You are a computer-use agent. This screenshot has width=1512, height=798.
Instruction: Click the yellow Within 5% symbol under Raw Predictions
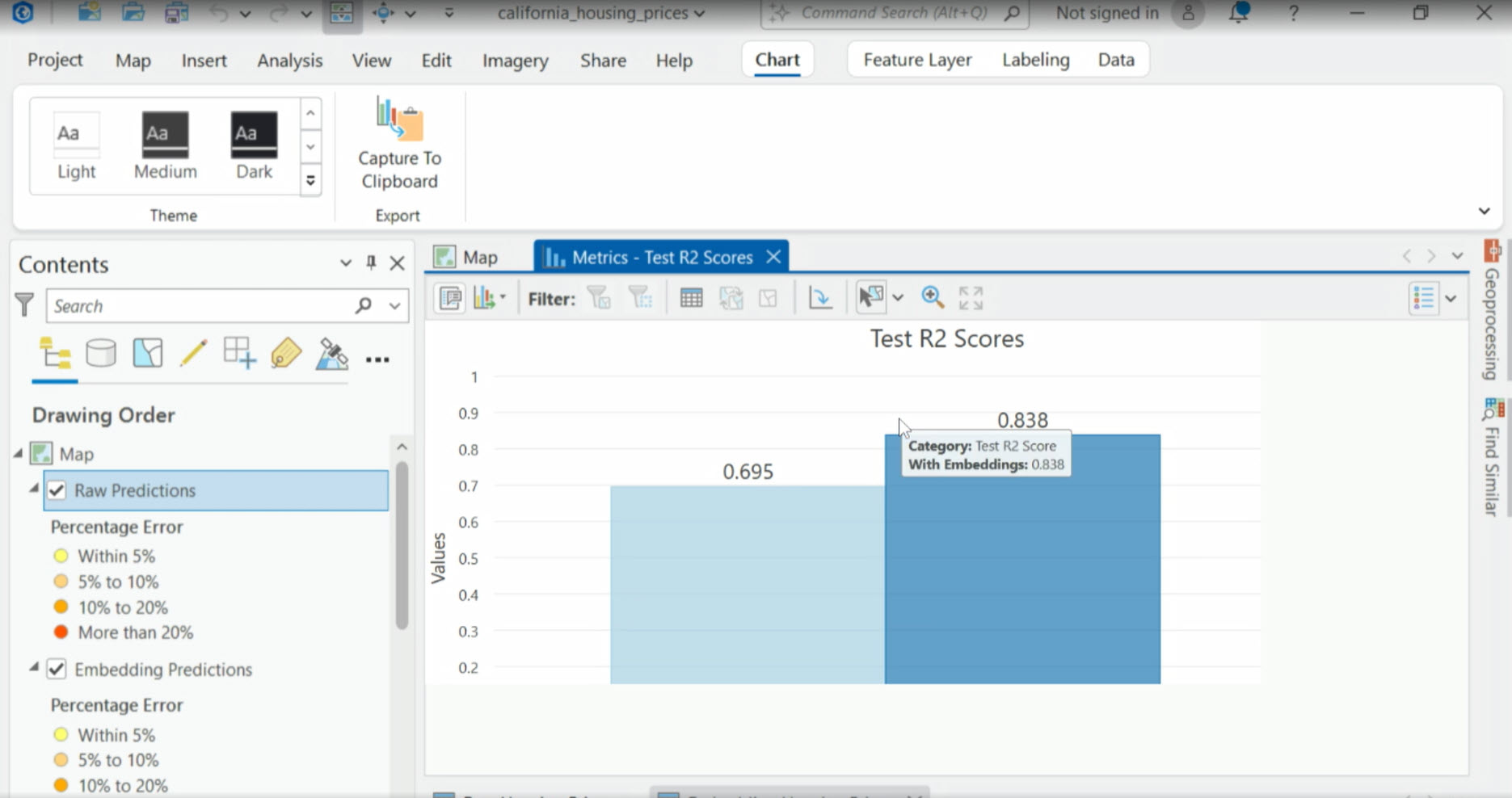(x=61, y=556)
